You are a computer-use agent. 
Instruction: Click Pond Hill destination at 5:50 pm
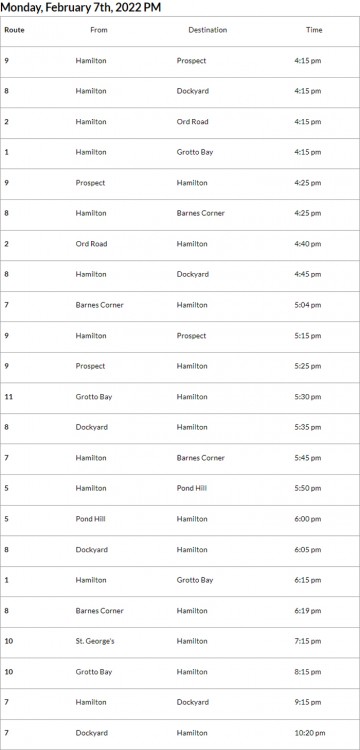tap(192, 488)
